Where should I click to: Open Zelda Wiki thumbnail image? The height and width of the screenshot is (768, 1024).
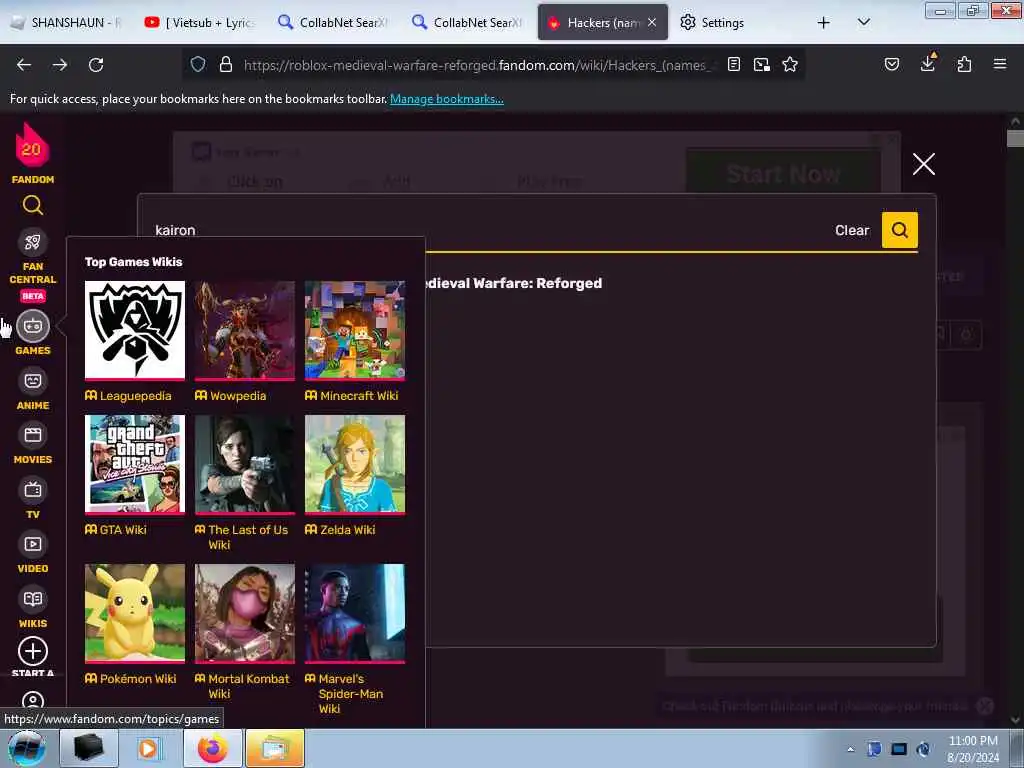coord(355,464)
